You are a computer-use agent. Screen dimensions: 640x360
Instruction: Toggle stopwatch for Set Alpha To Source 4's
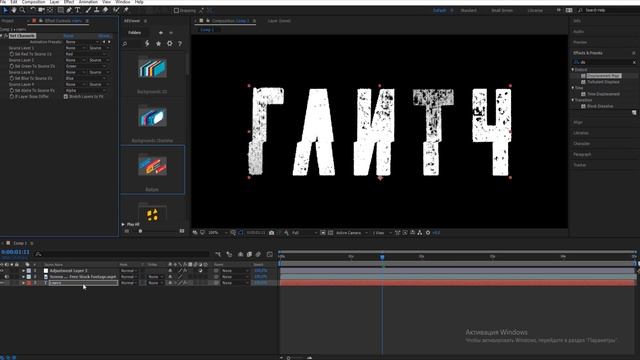point(11,91)
